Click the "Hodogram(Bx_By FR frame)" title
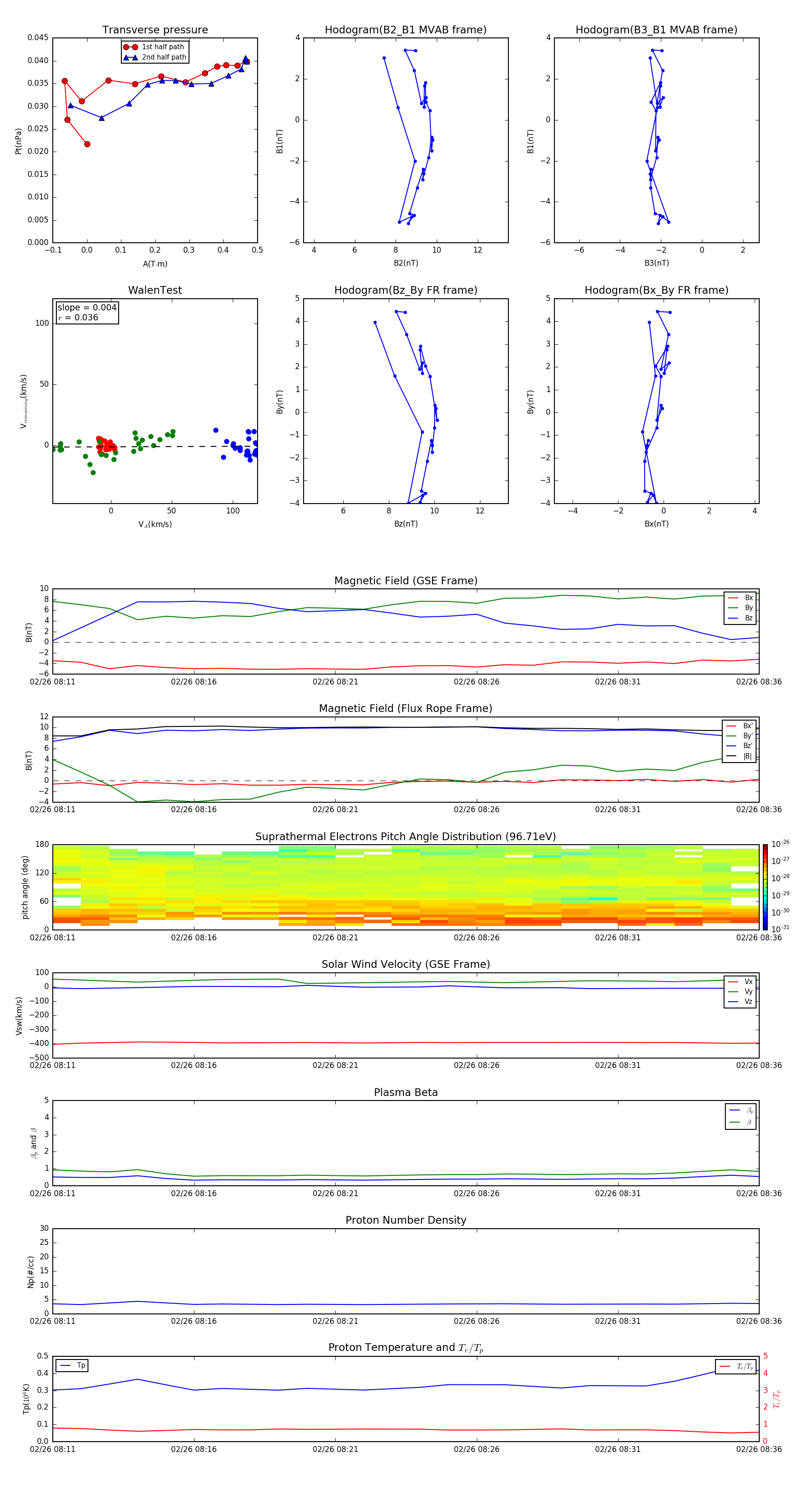This screenshot has height=1489, width=812. pos(656,290)
